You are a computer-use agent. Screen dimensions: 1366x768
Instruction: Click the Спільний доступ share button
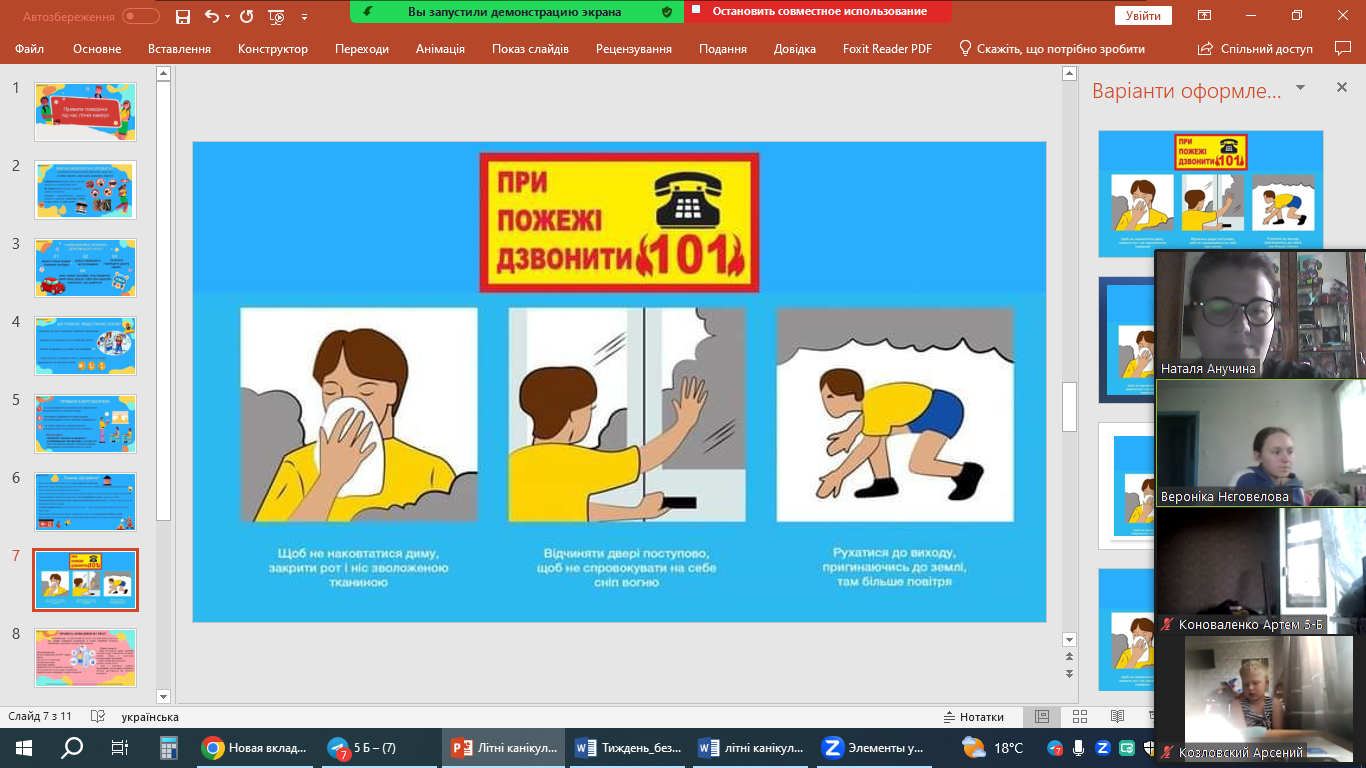pos(1255,48)
